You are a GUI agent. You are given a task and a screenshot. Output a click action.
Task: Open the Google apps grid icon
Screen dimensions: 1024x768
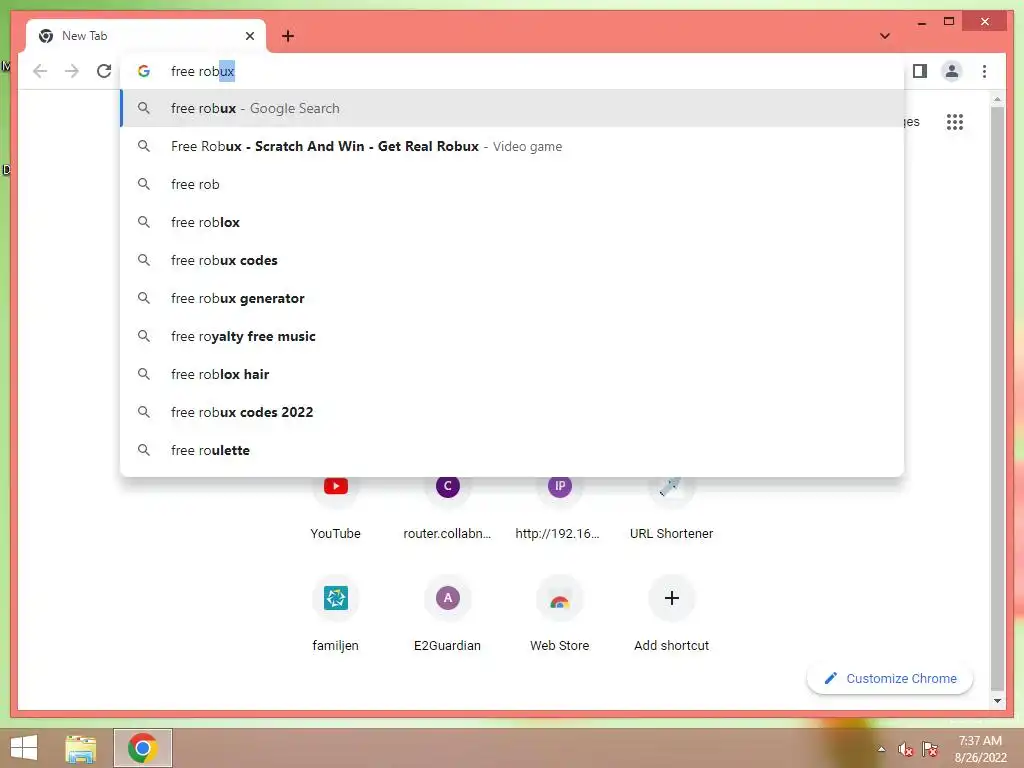(955, 121)
